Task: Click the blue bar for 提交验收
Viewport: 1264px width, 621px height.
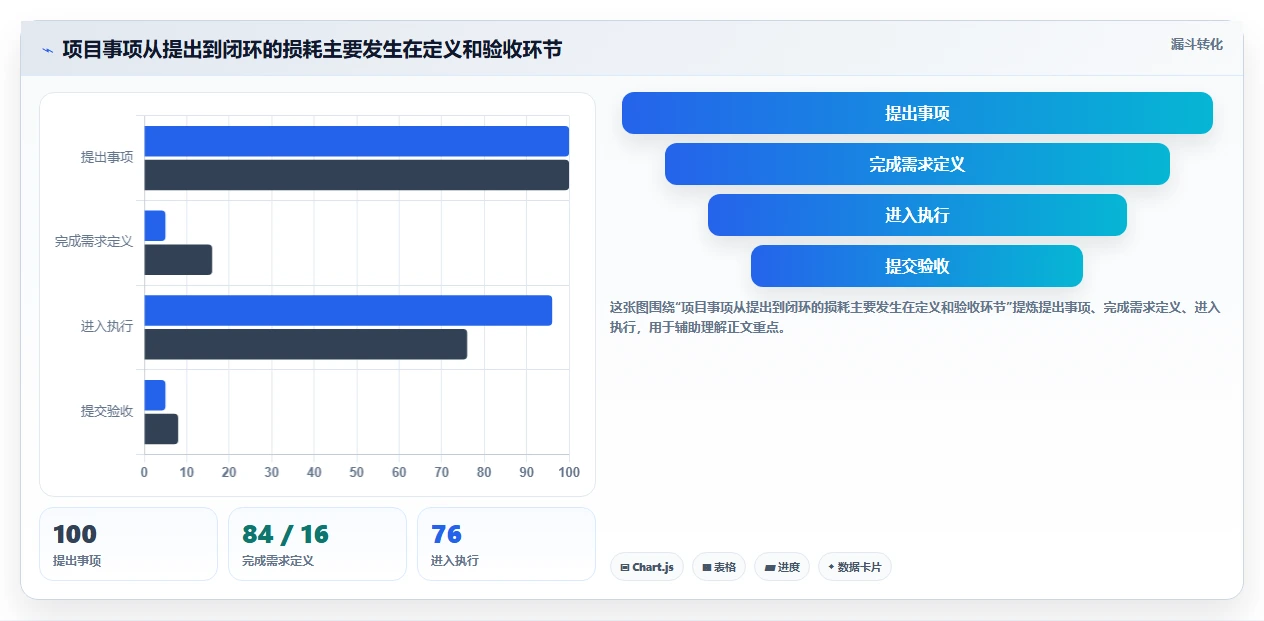Action: coord(155,395)
